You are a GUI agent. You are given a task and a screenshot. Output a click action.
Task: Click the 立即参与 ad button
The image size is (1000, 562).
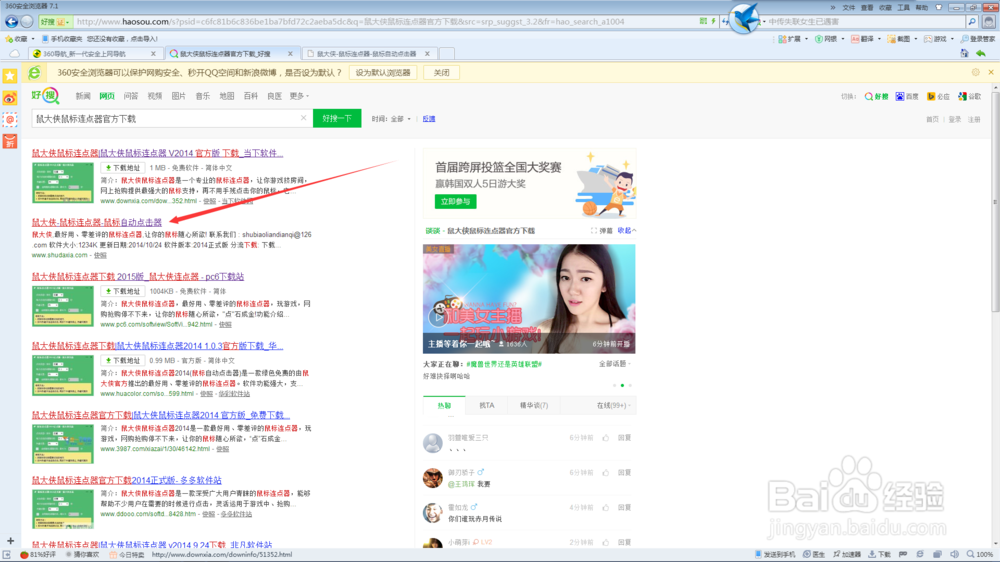tap(455, 202)
